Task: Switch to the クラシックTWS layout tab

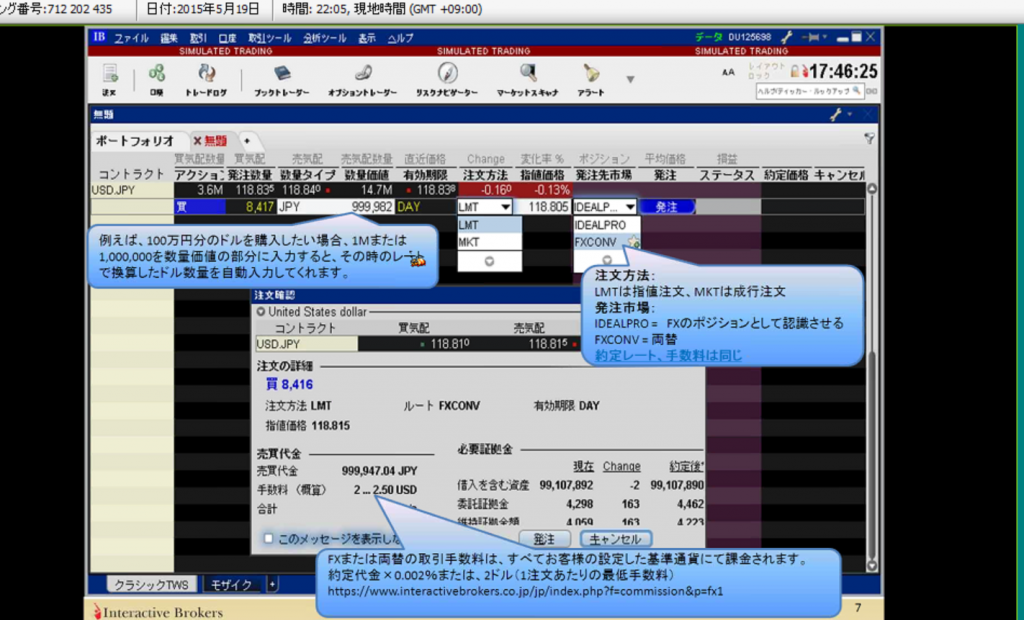Action: click(x=151, y=585)
